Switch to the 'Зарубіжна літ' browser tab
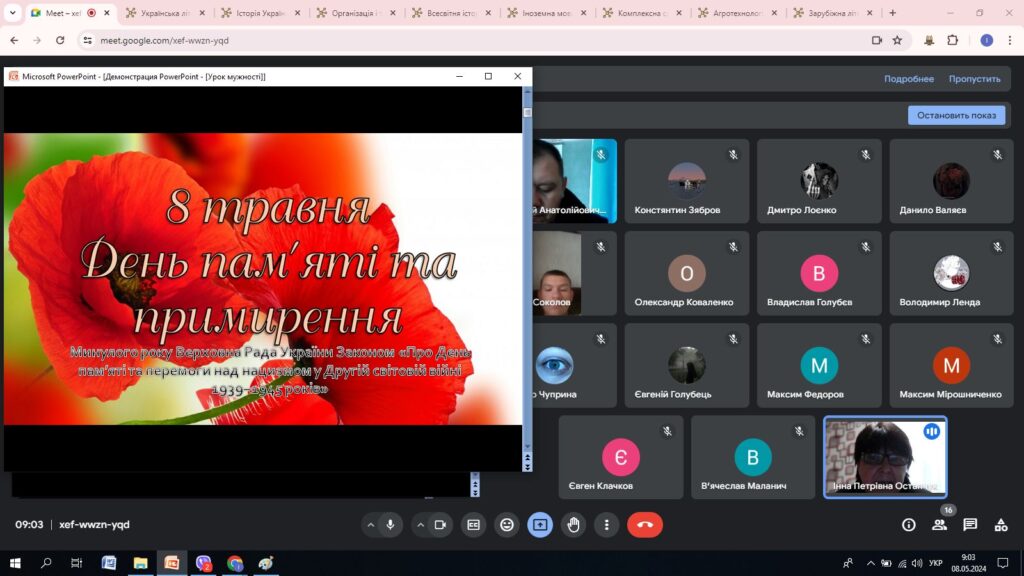The width and height of the screenshot is (1024, 576). point(826,13)
